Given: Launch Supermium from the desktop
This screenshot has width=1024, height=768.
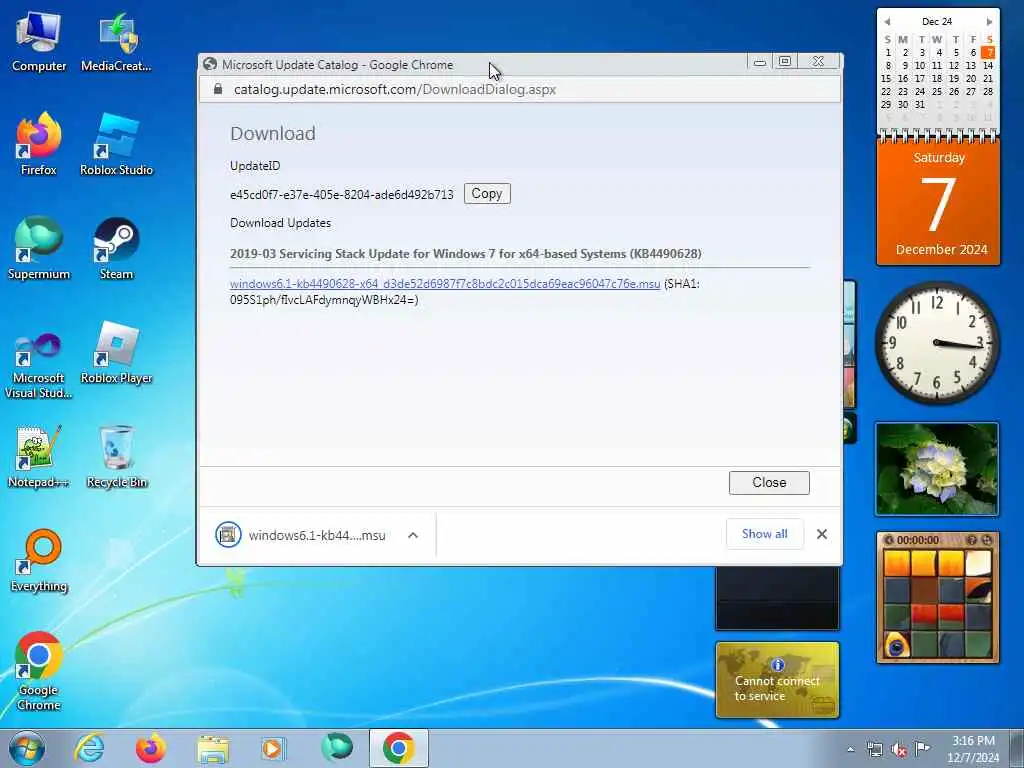Looking at the screenshot, I should point(39,248).
